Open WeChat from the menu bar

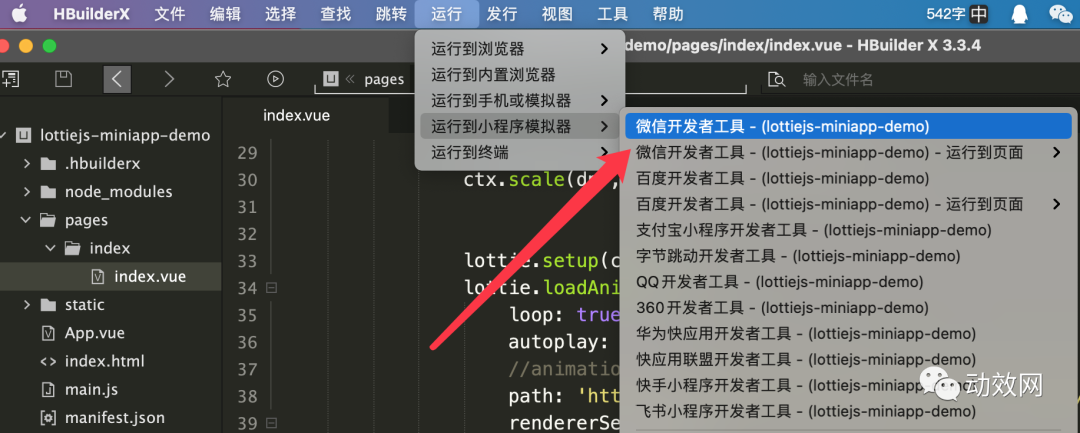coord(1061,14)
